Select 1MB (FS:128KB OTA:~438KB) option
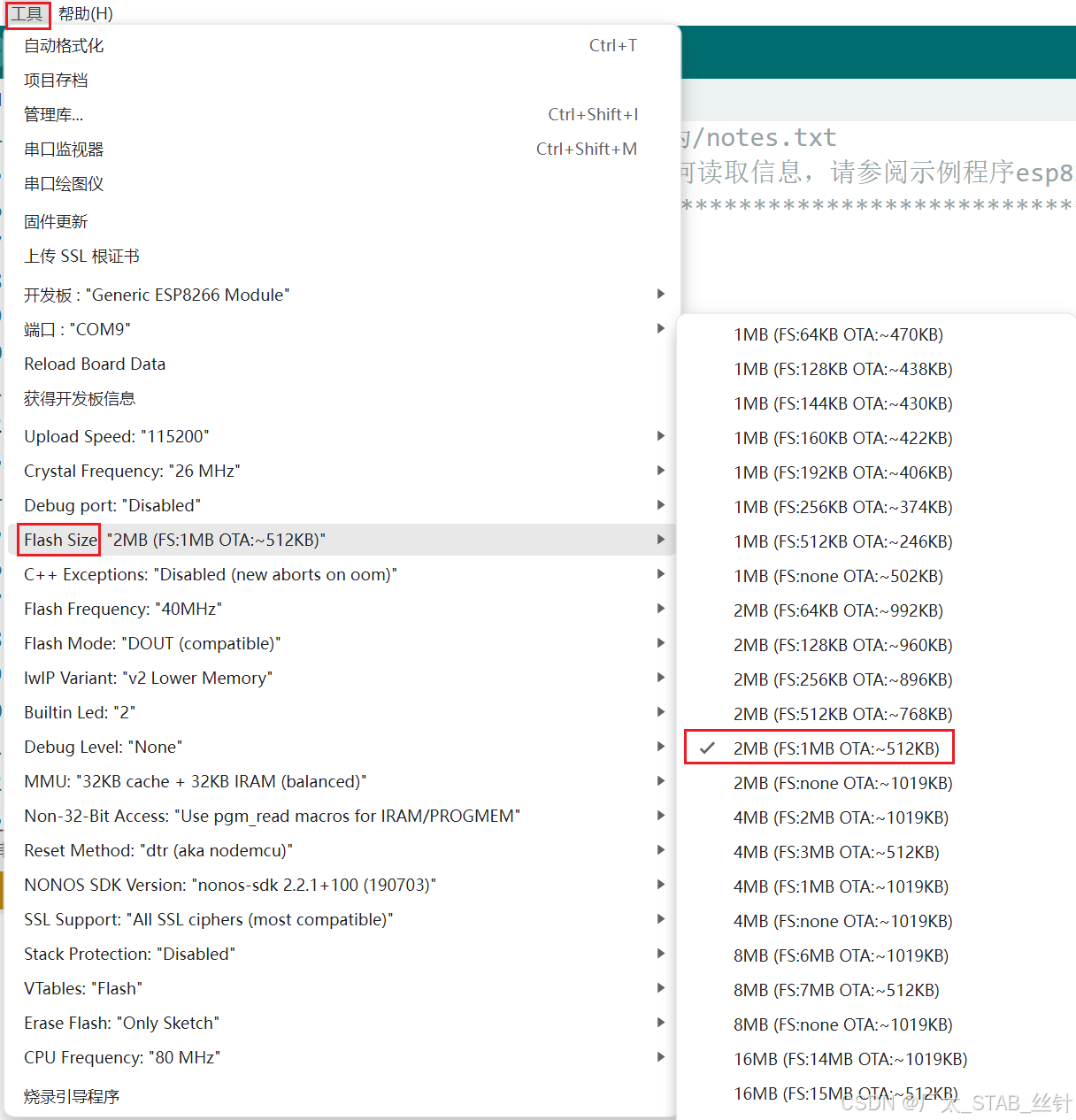The width and height of the screenshot is (1076, 1120). tap(876, 369)
